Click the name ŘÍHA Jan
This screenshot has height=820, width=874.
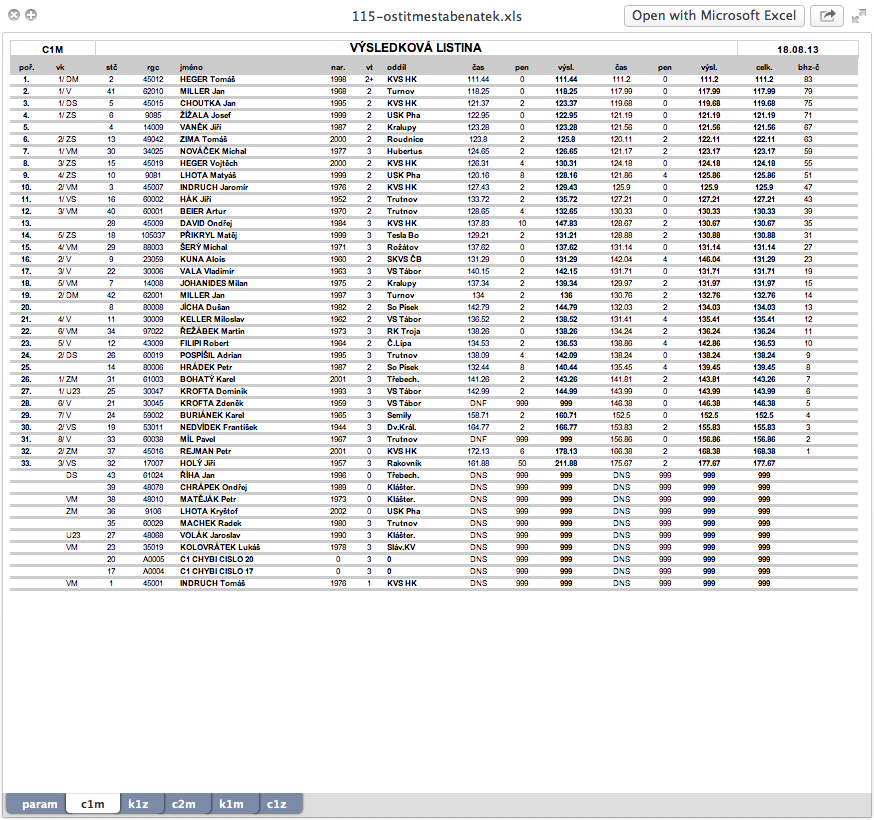(x=197, y=475)
